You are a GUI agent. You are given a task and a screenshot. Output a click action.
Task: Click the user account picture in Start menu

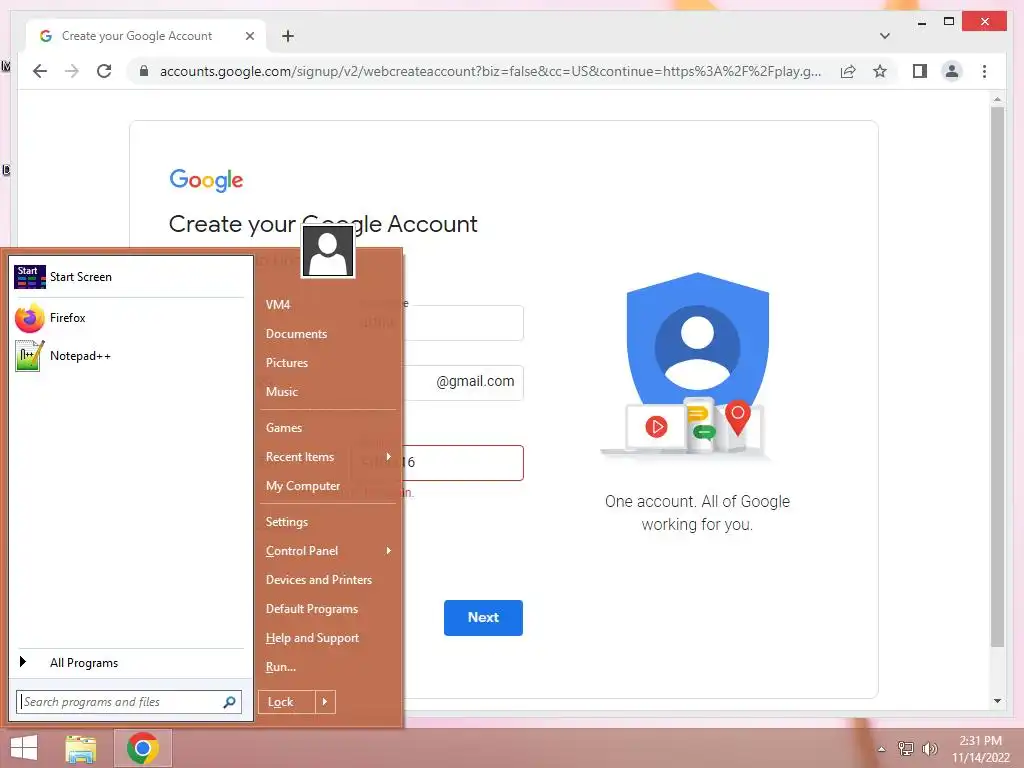pos(328,251)
